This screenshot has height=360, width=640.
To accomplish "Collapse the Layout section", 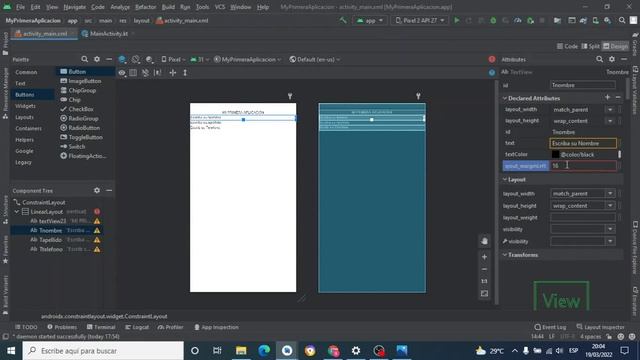I will (x=505, y=180).
